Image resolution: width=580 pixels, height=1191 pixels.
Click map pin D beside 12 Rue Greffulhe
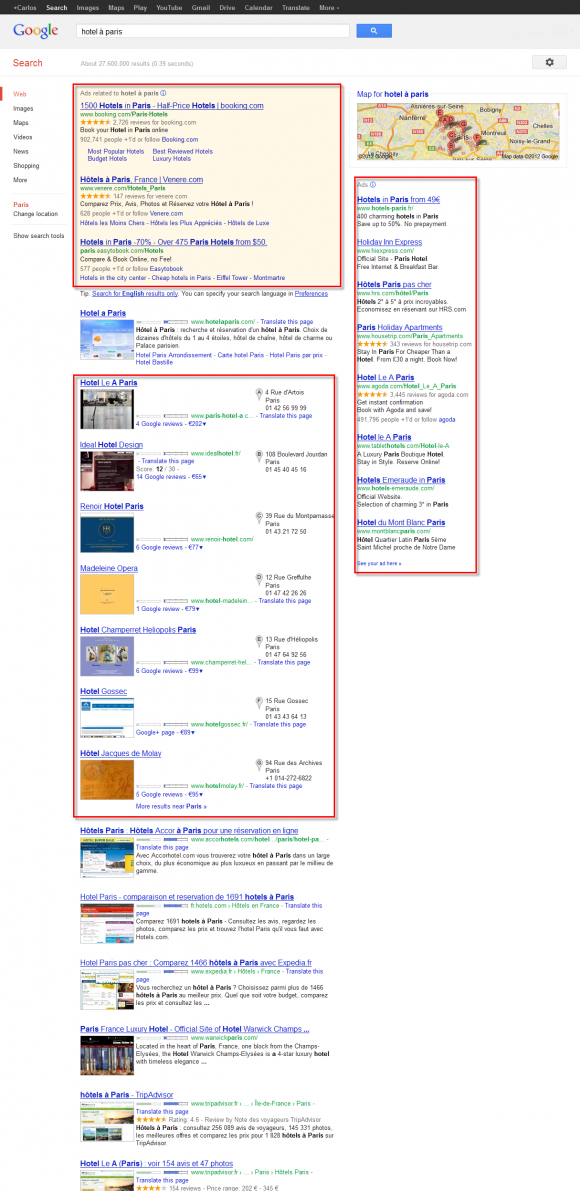point(259,578)
